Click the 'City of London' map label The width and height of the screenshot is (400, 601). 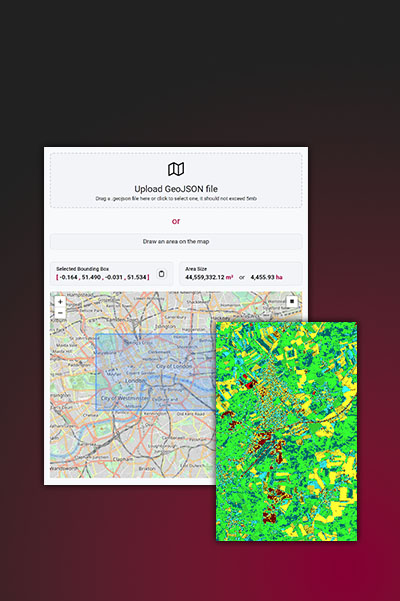click(x=174, y=366)
